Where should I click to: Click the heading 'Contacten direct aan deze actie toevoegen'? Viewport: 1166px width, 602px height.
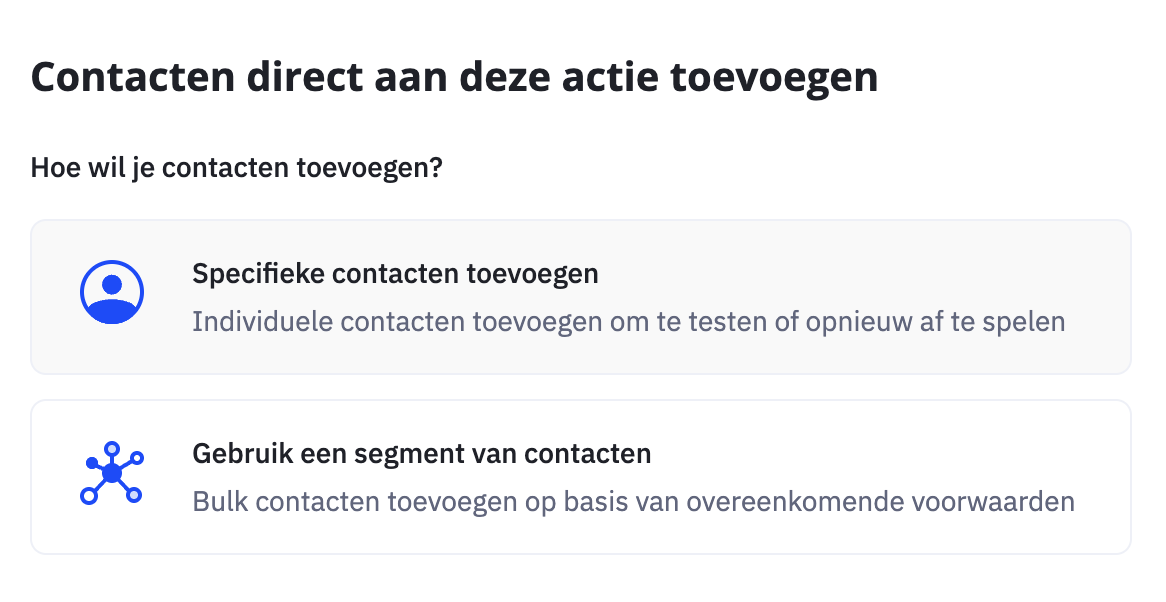[x=455, y=76]
